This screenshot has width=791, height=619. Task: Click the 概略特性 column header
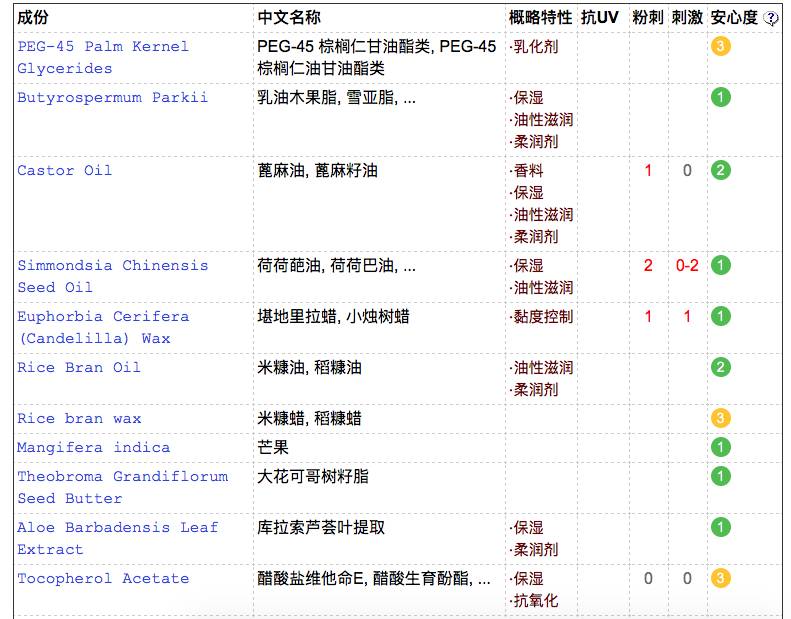540,18
